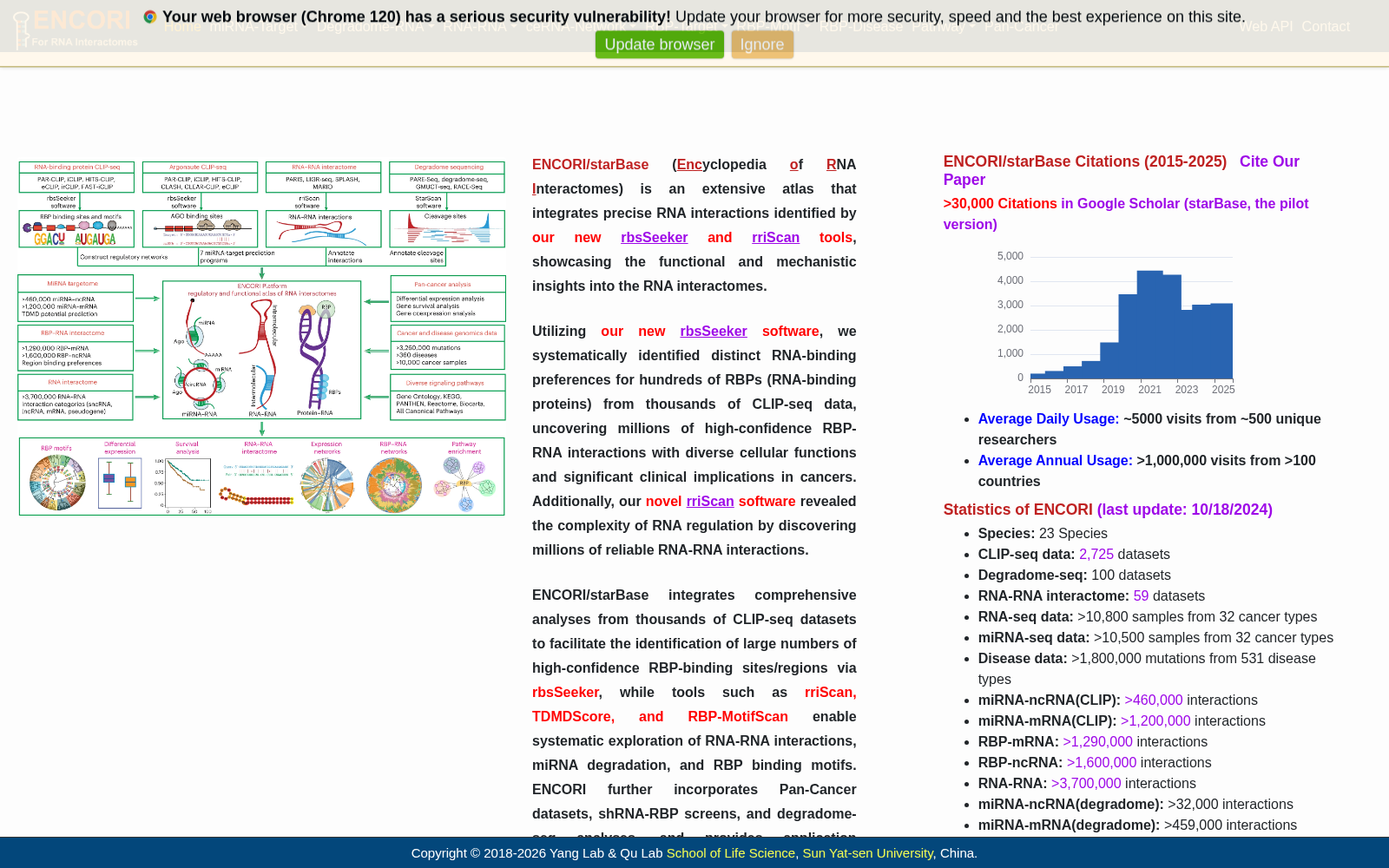Viewport: 1389px width, 868px height.
Task: Click the 'ENCORI/starBase Citations (2015-2025)' heading
Action: [1085, 161]
